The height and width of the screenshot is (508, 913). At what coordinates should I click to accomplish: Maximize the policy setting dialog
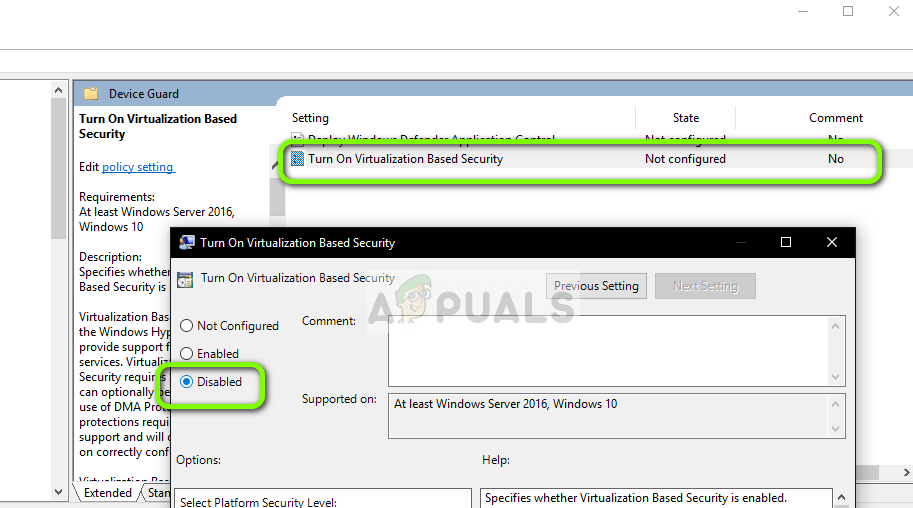pyautogui.click(x=785, y=242)
